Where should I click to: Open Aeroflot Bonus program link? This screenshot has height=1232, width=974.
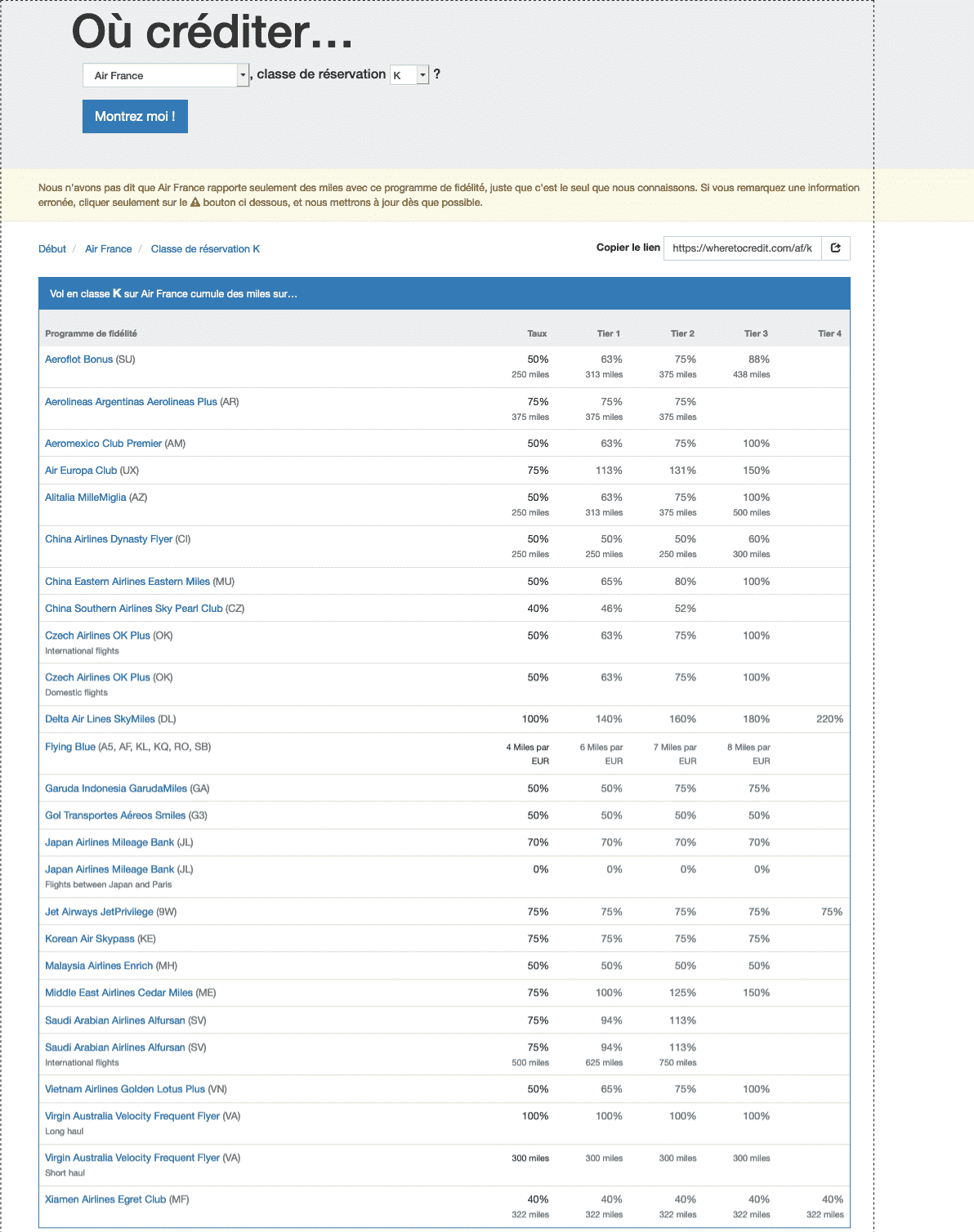(x=79, y=359)
